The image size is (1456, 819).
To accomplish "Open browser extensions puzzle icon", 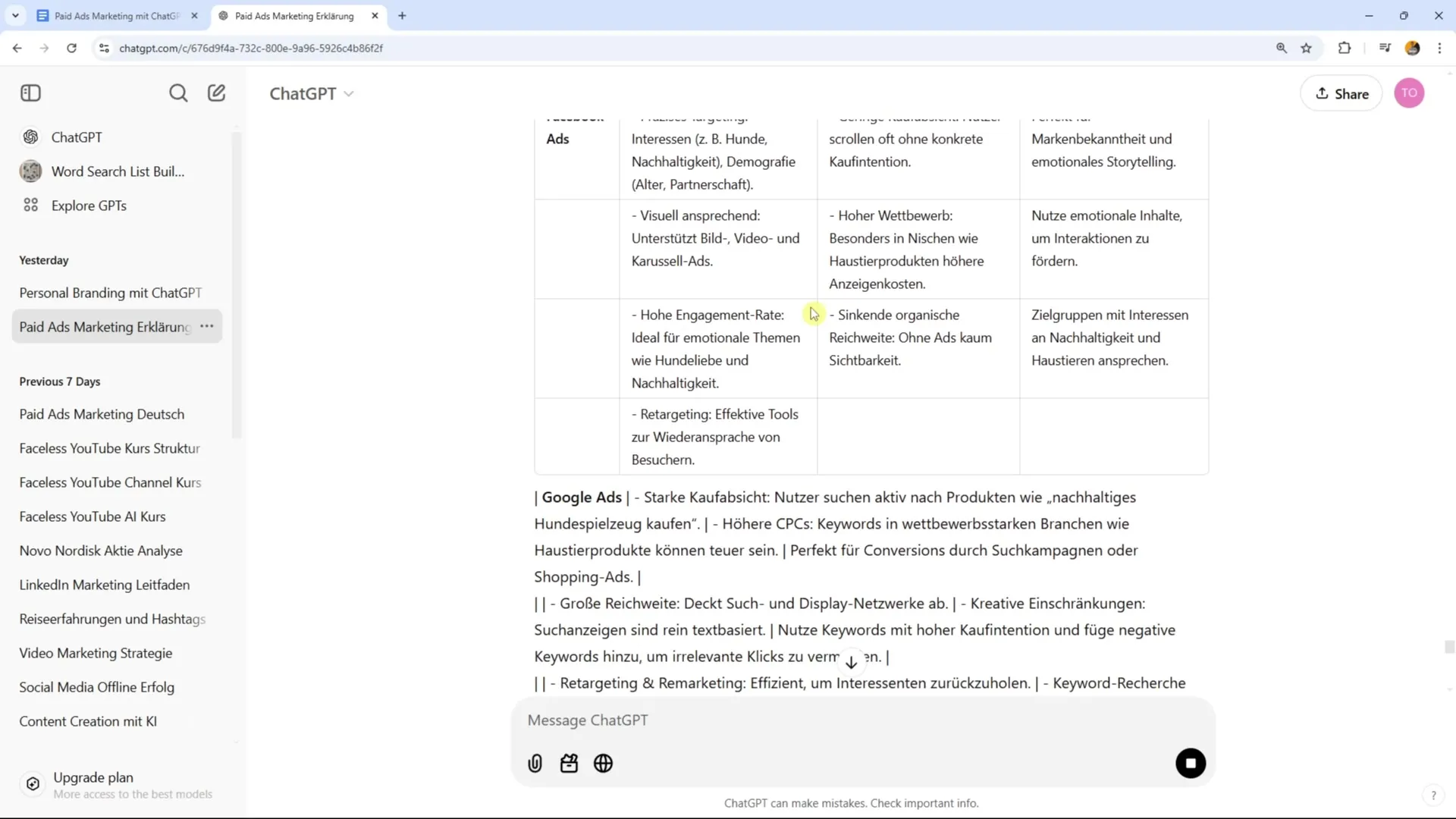I will (x=1345, y=48).
